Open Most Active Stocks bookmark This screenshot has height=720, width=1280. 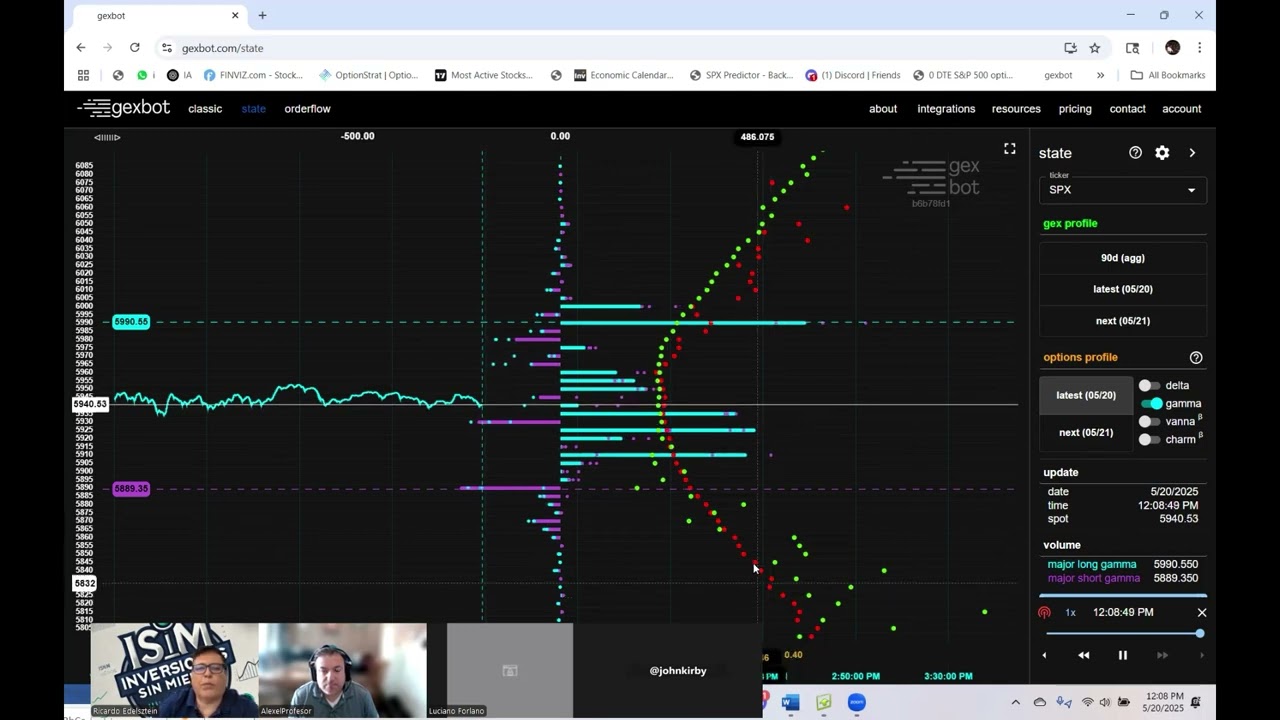[484, 75]
